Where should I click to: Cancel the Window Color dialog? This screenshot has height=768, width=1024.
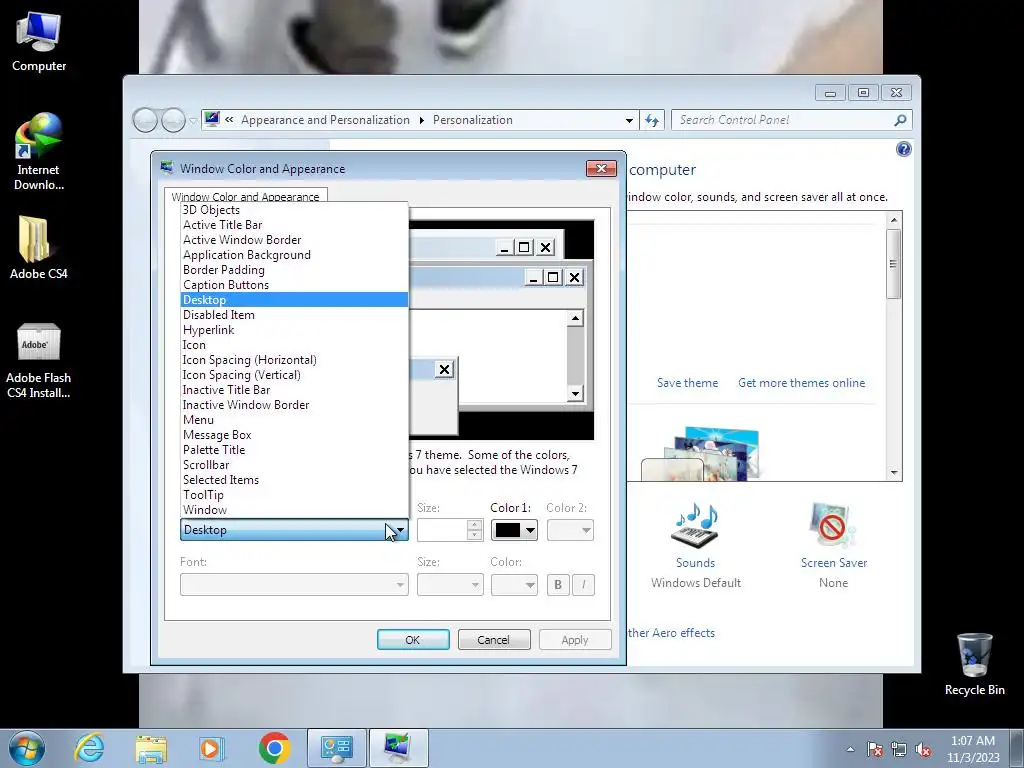point(494,640)
